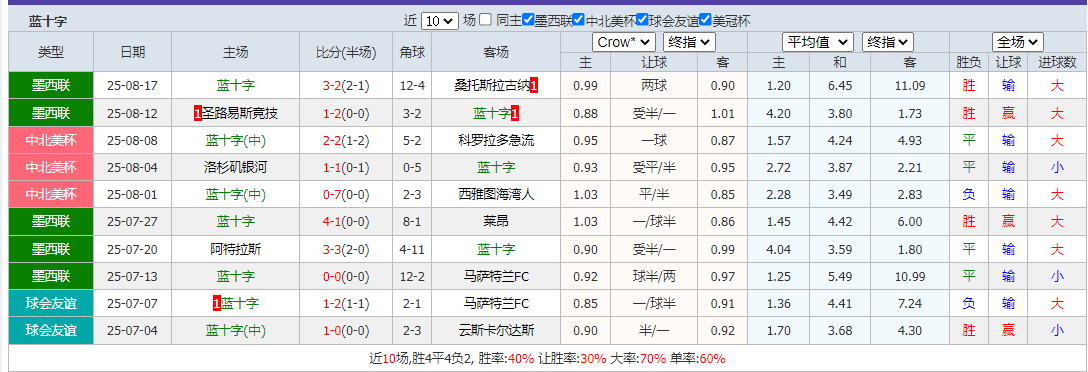Viewport: 1088px width, 372px height.
Task: Uncheck the 中北美杯 filter checkbox
Action: point(579,20)
